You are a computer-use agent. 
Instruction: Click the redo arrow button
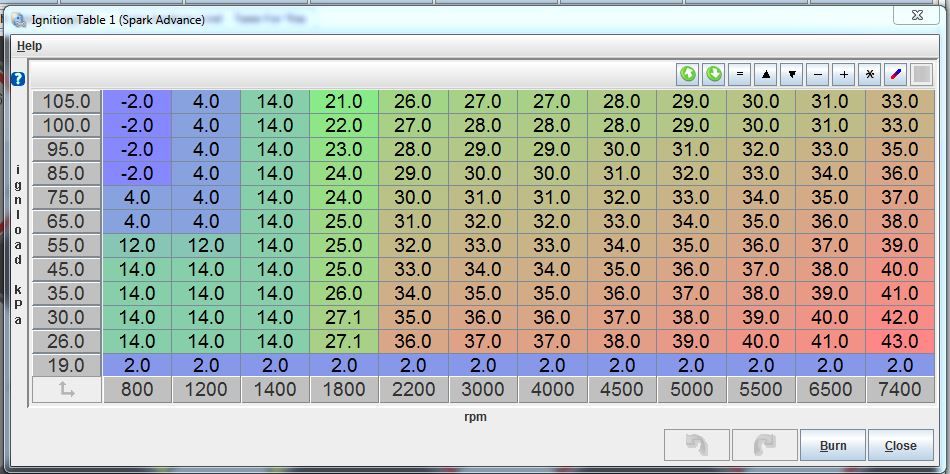(765, 446)
